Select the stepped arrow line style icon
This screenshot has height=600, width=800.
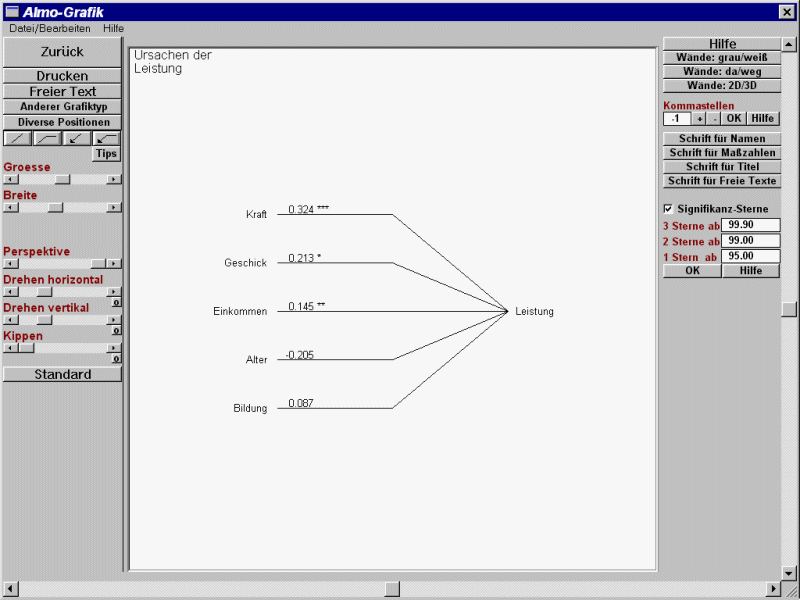(x=107, y=138)
